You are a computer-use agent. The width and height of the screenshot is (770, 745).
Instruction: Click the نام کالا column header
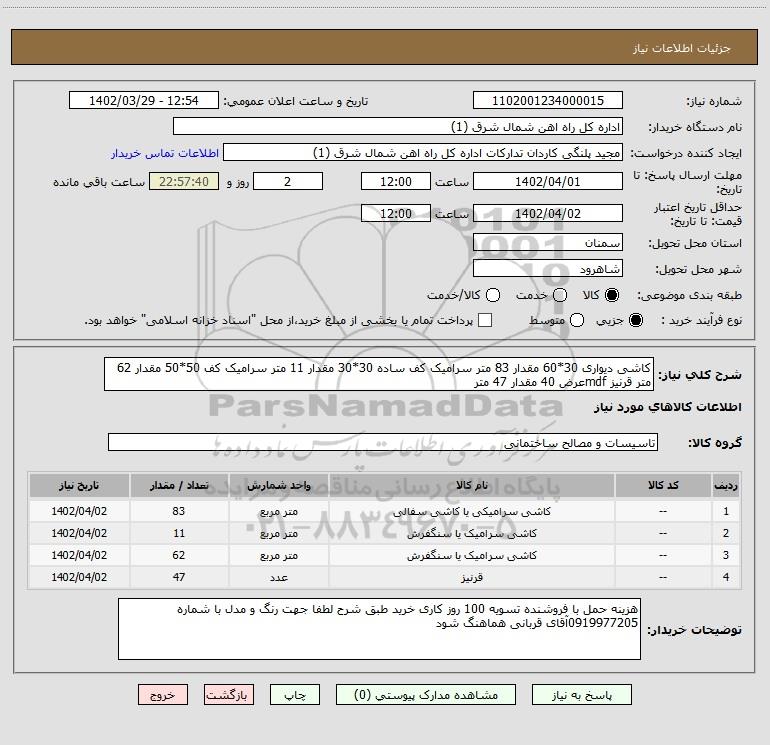(479, 485)
